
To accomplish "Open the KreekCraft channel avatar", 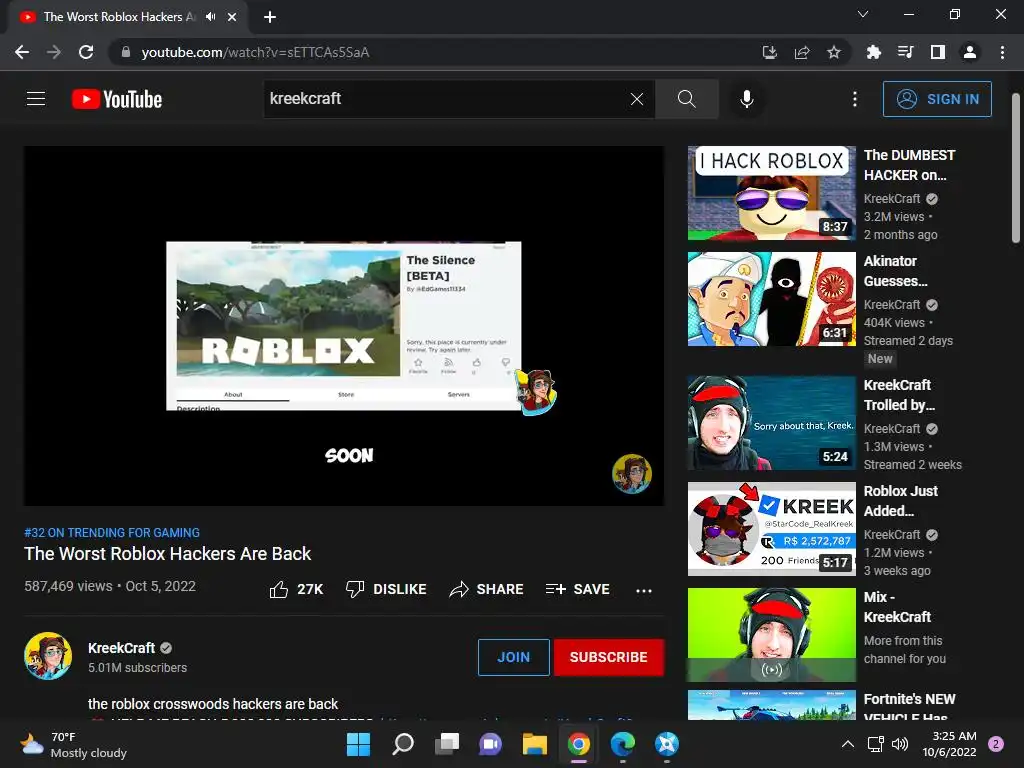I will tap(48, 656).
